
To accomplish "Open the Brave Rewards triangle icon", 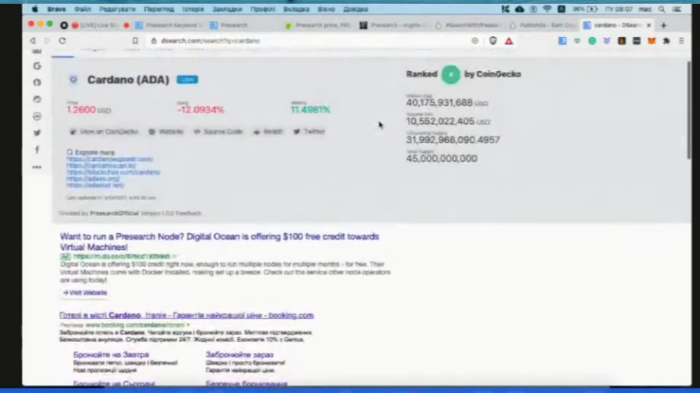I will 509,41.
